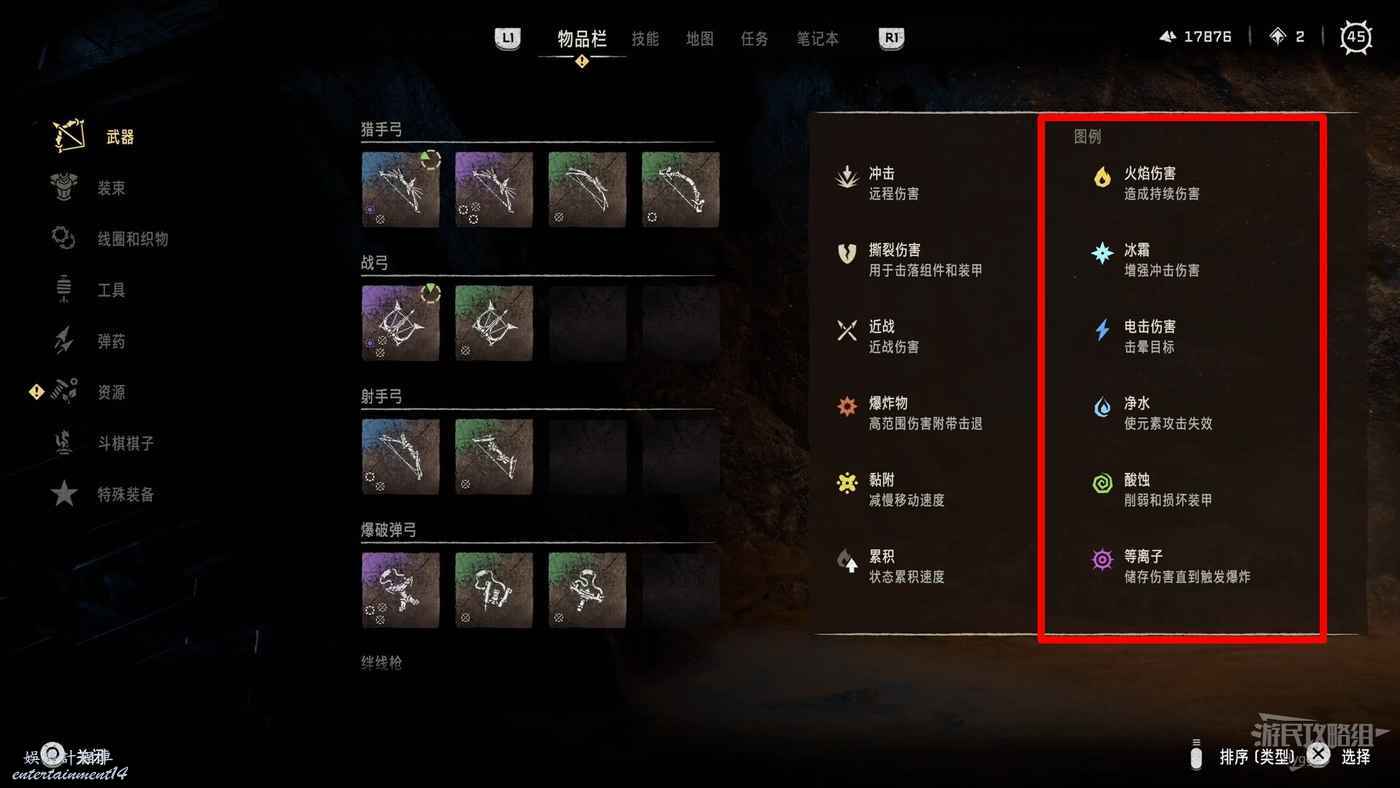This screenshot has height=788, width=1400.
Task: Open the 特殊装备 star icon
Action: pyautogui.click(x=64, y=493)
